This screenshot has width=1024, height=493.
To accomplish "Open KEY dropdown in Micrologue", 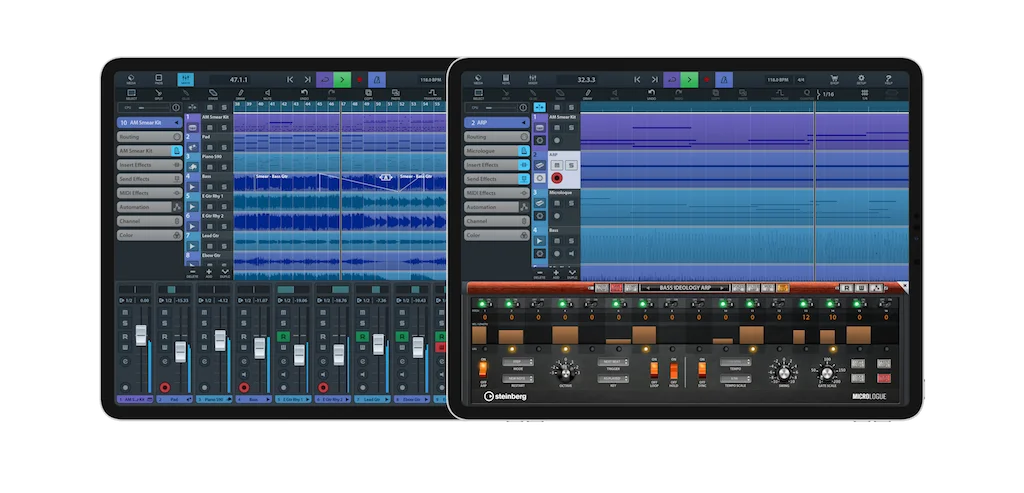I will pyautogui.click(x=613, y=379).
